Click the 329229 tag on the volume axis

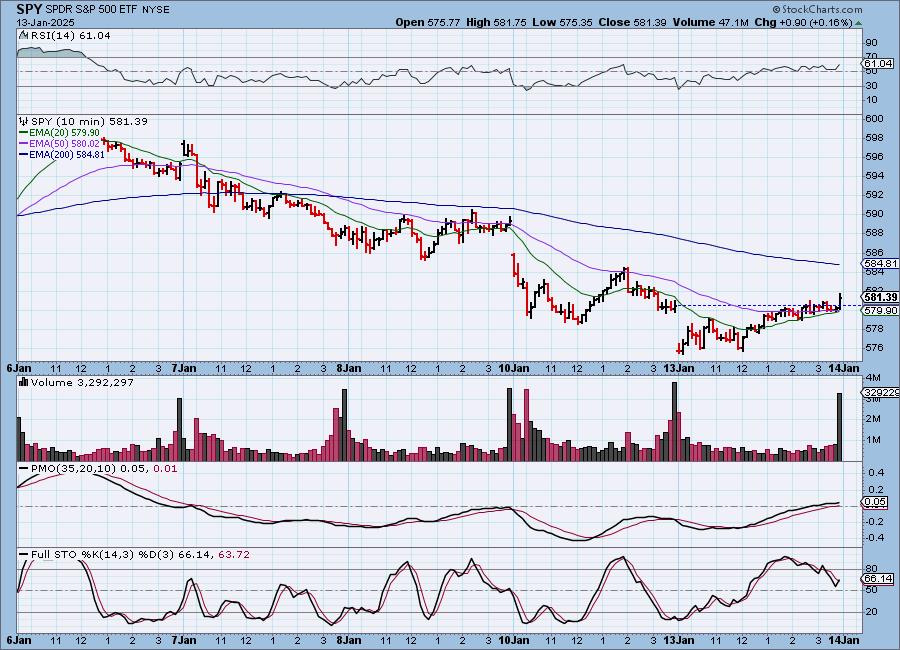(x=881, y=392)
